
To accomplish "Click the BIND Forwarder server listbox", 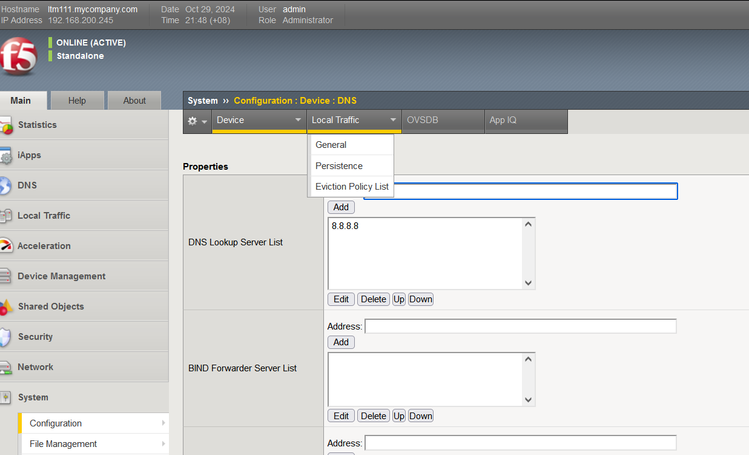I will pyautogui.click(x=431, y=380).
